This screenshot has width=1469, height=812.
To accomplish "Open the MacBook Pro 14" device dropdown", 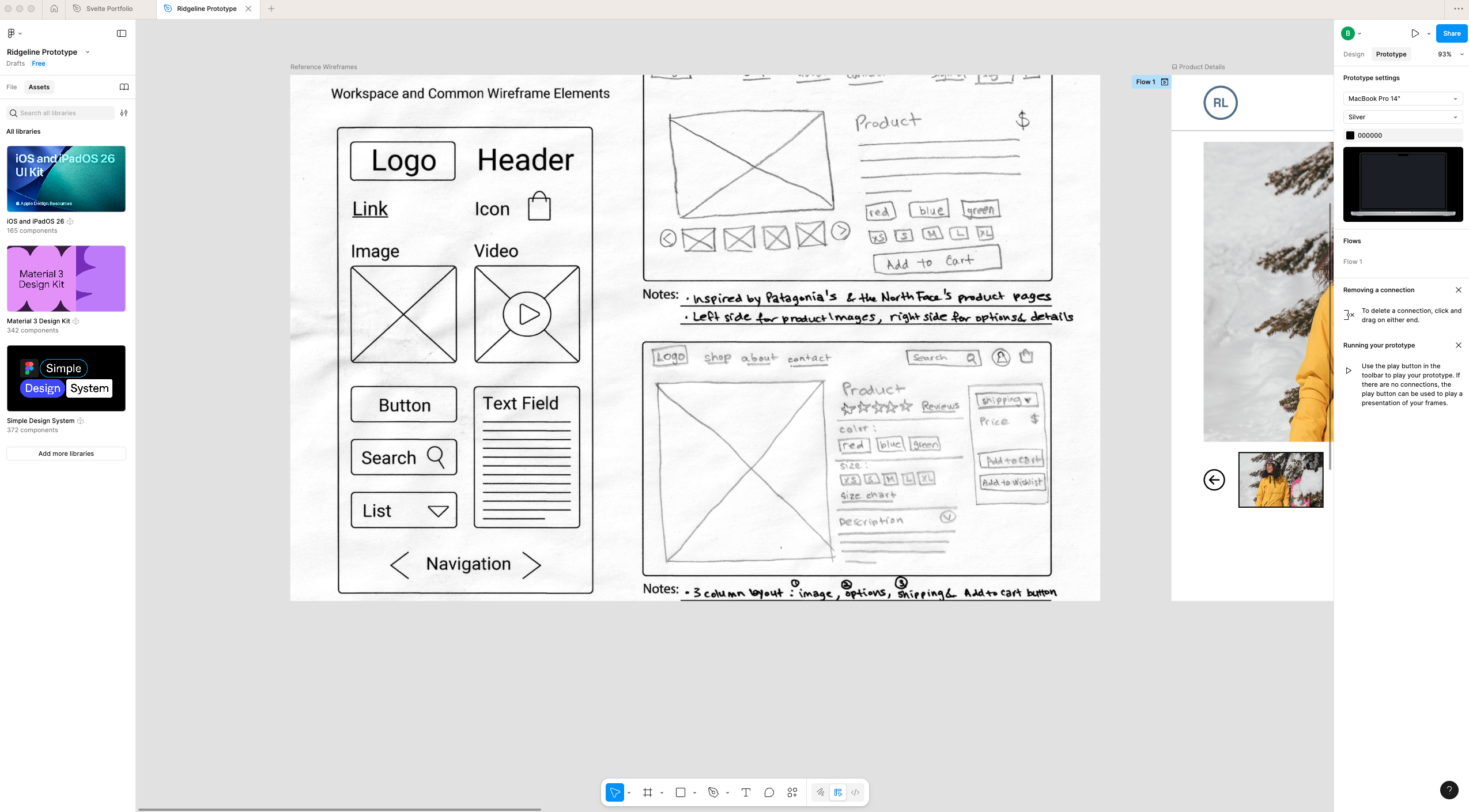I will (x=1402, y=99).
